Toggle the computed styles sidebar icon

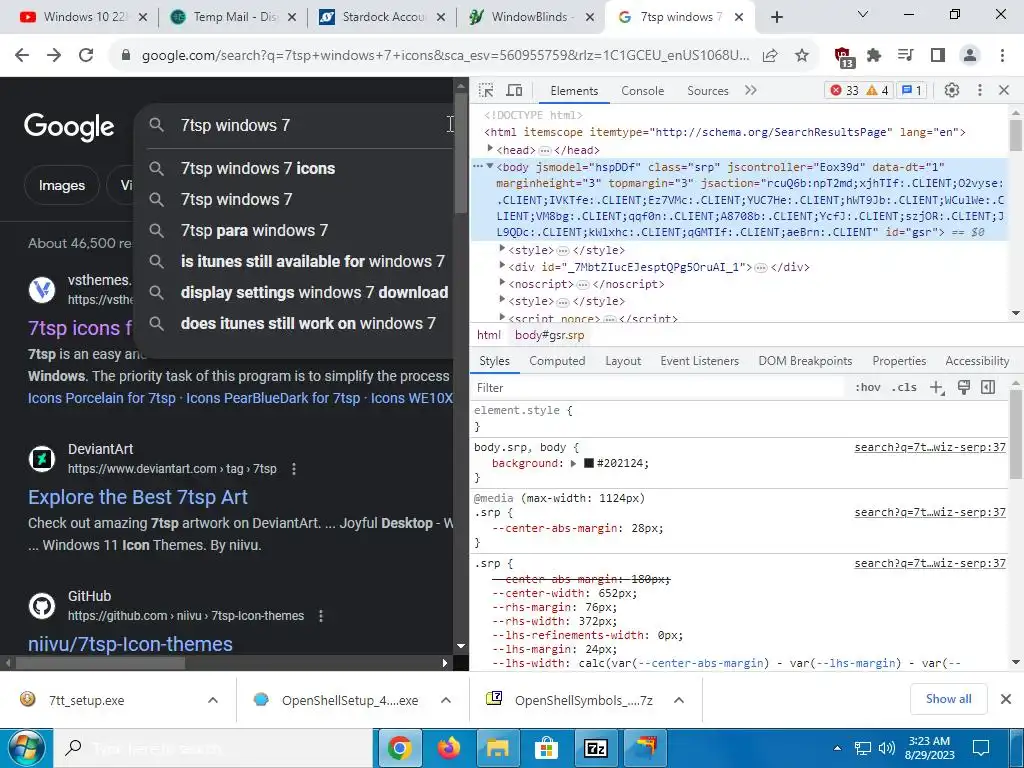(x=988, y=387)
